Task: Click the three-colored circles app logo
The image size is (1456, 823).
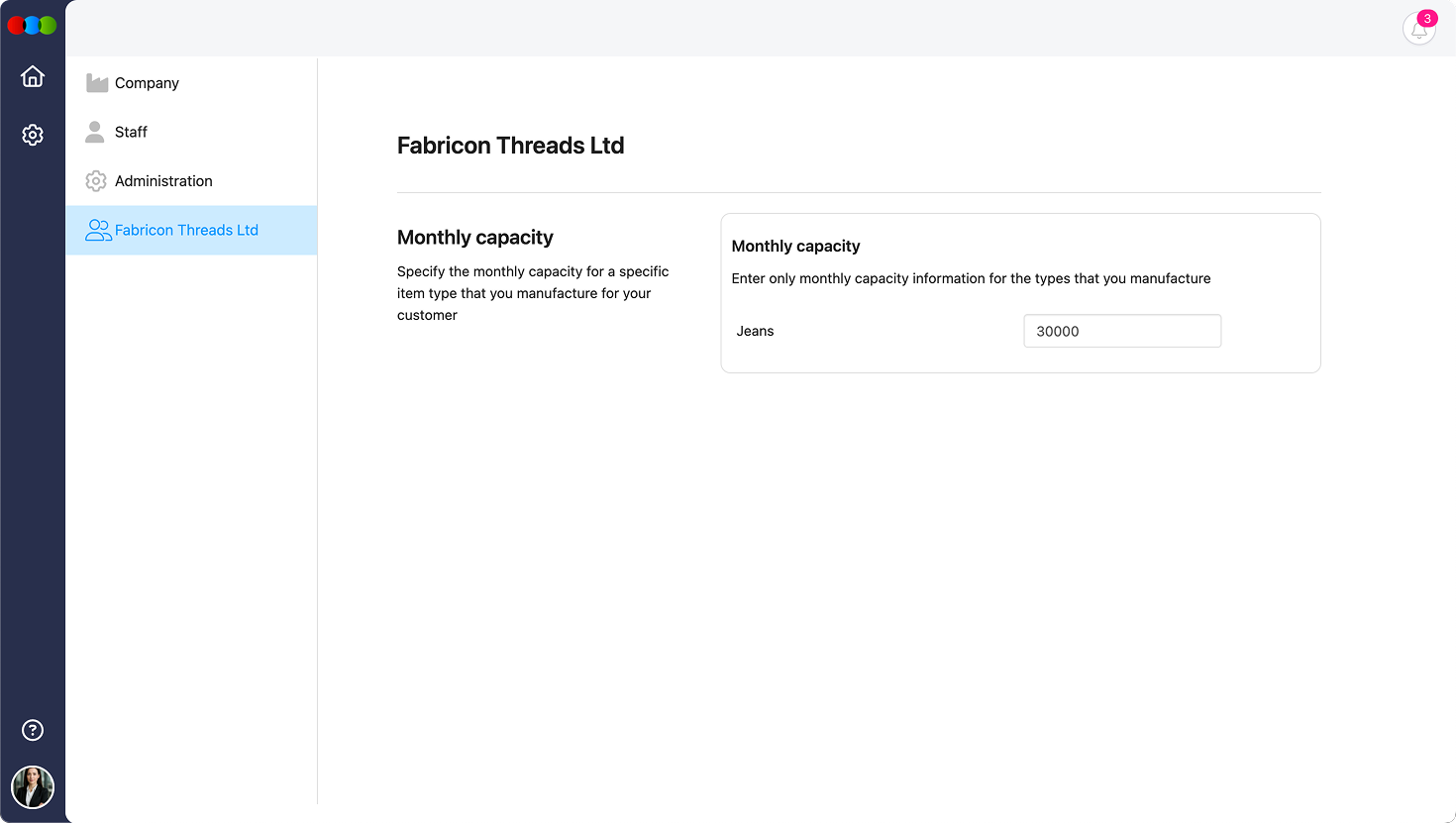Action: coord(32,26)
